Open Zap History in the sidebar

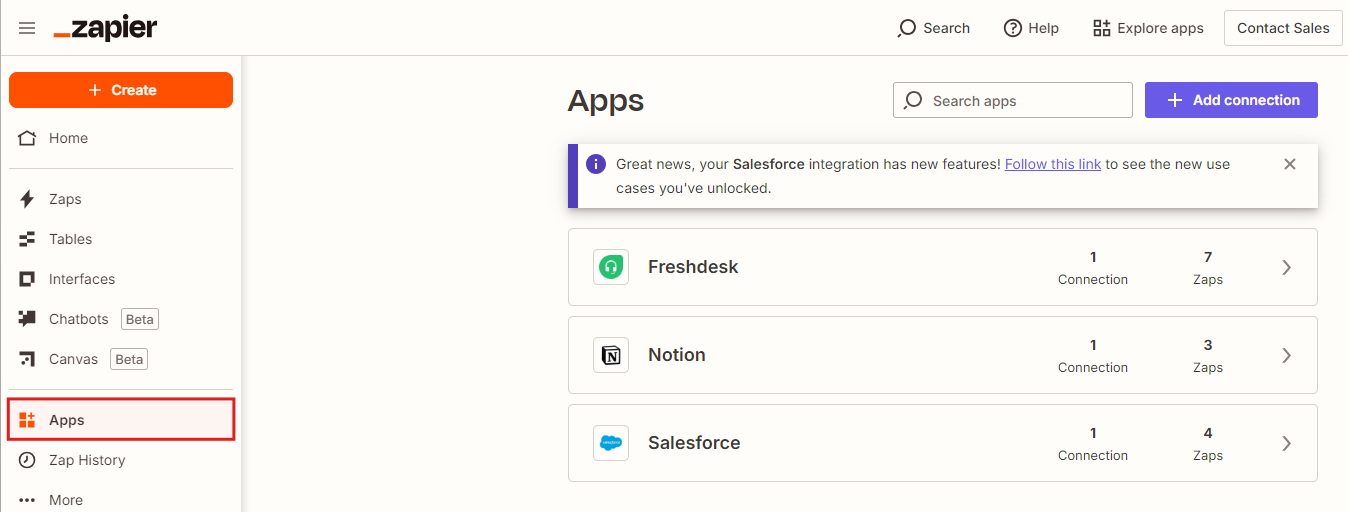tap(121, 460)
